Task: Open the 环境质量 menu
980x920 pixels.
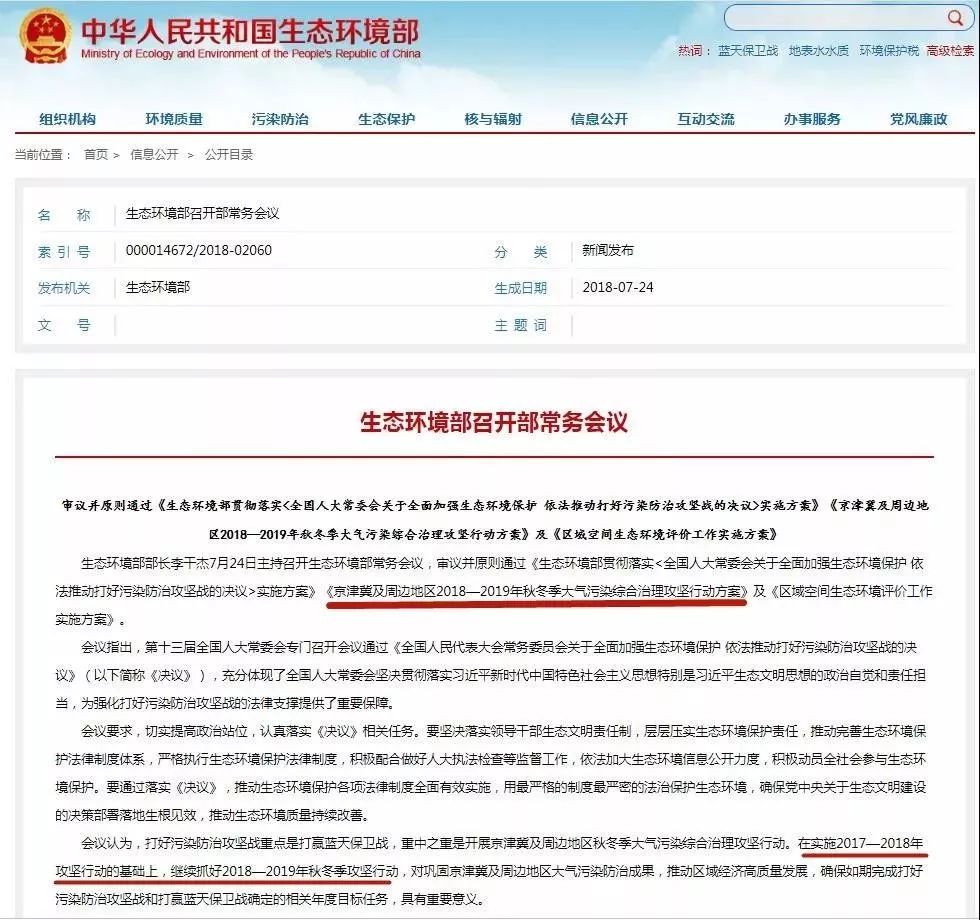Action: tap(174, 119)
